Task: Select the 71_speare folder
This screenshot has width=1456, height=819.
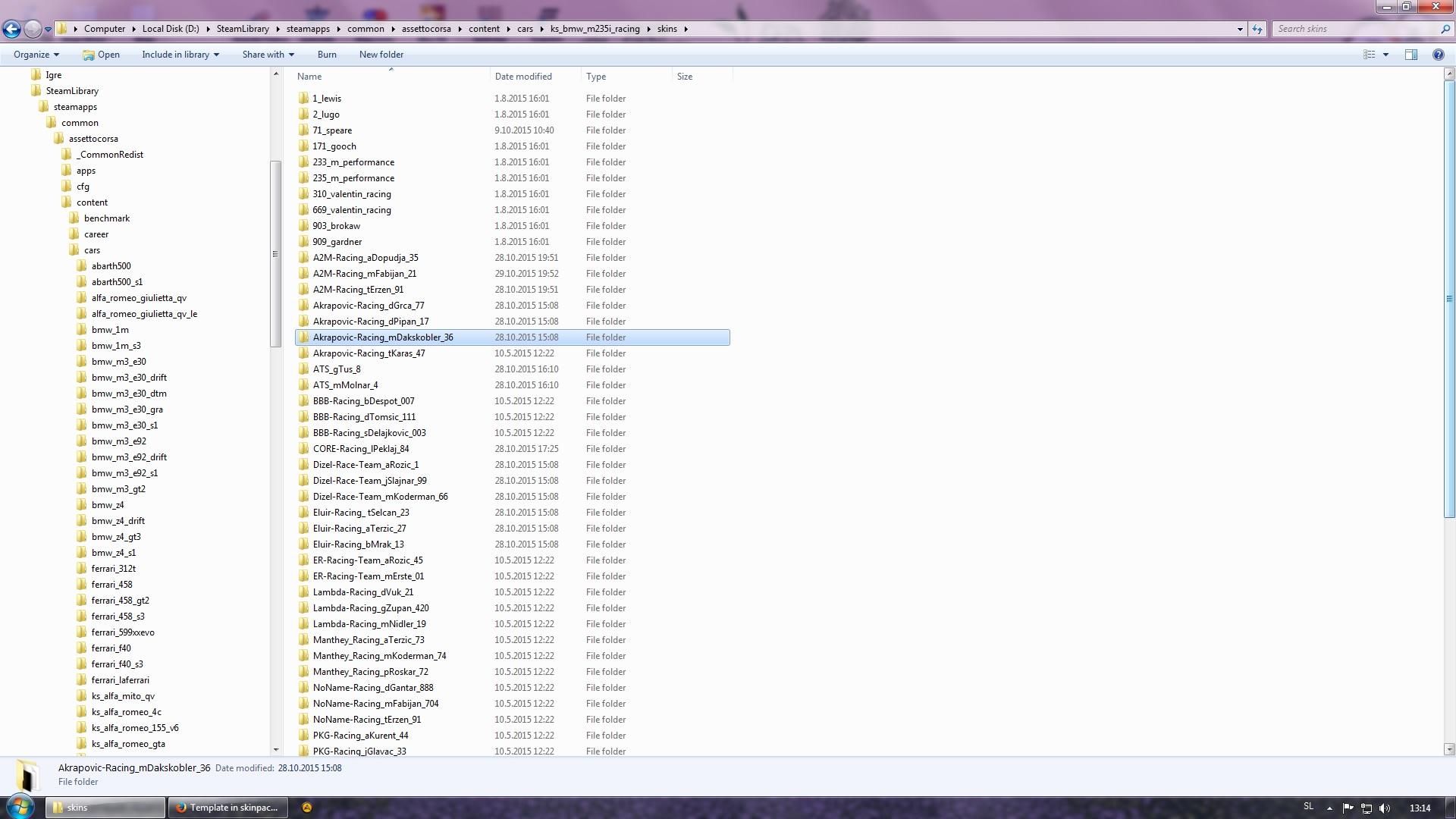Action: click(x=512, y=130)
